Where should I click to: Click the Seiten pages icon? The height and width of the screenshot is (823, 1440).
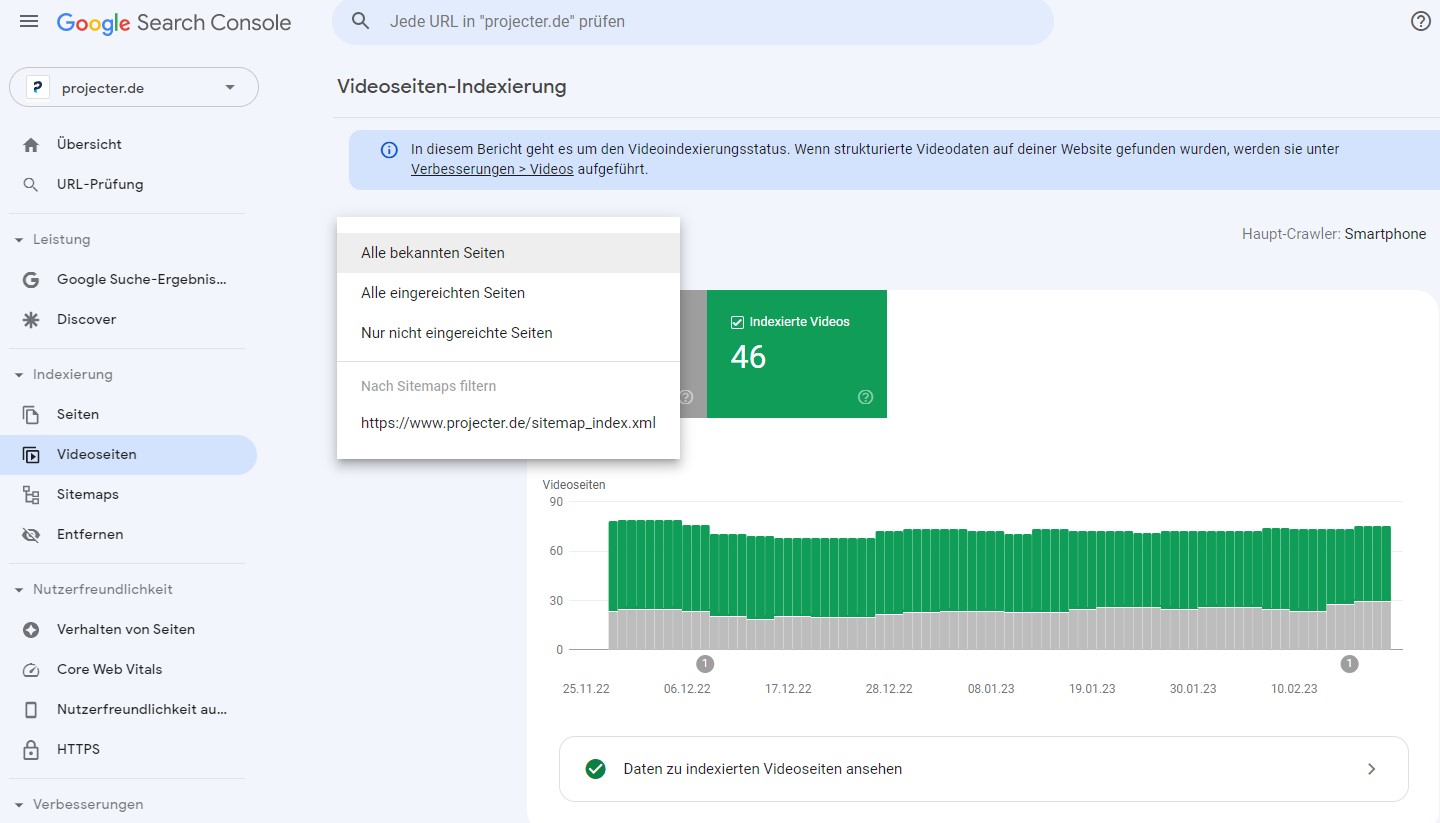[x=31, y=415]
